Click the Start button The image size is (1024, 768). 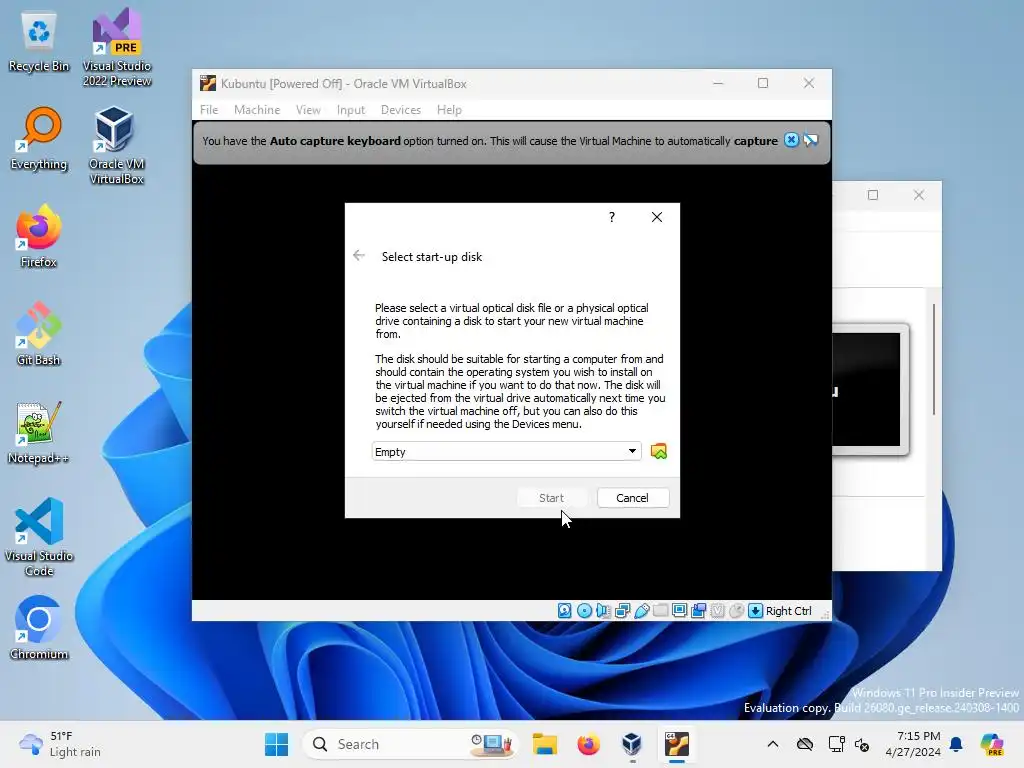click(551, 498)
